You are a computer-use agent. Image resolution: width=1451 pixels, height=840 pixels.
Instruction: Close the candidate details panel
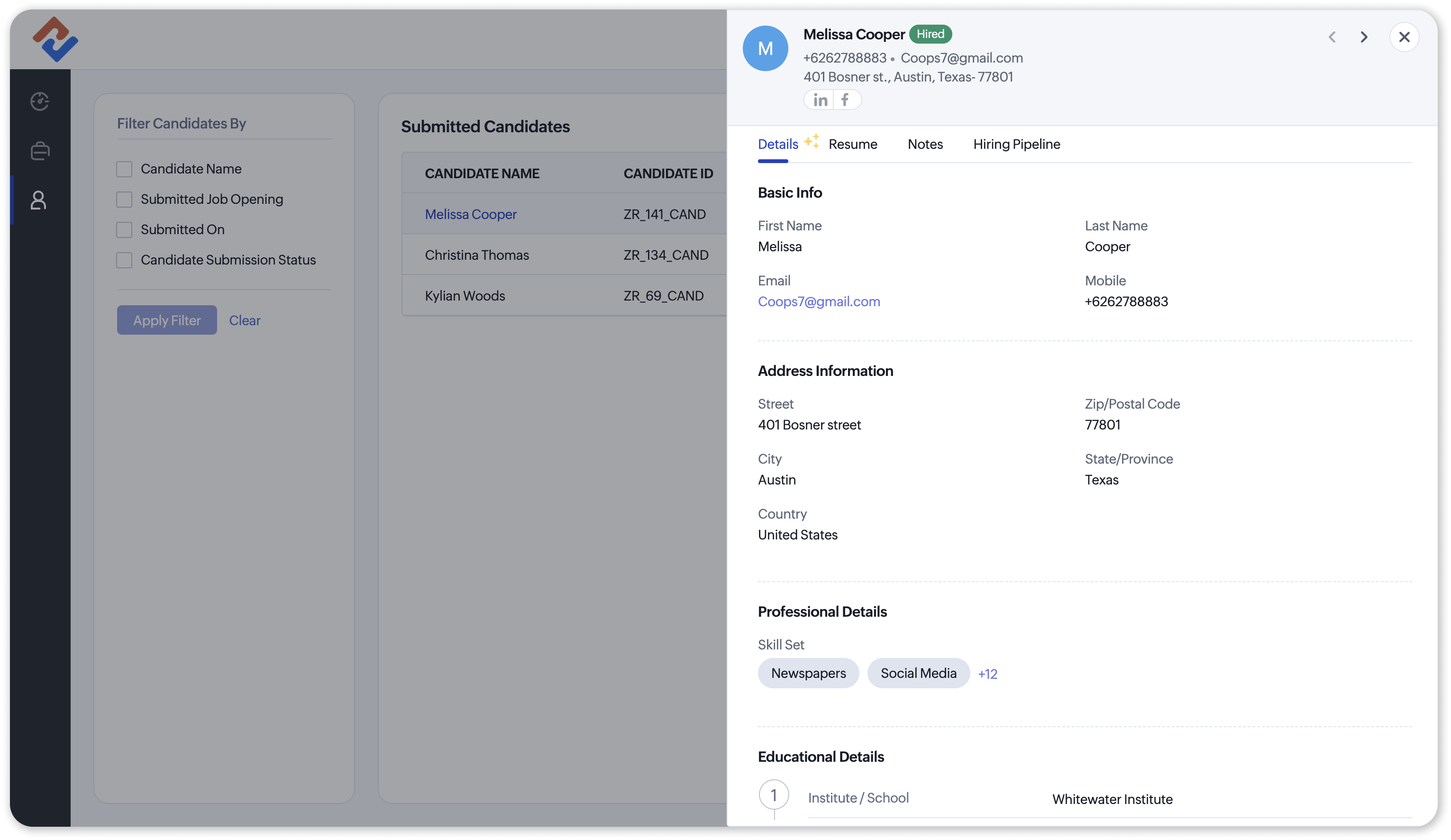click(1404, 37)
